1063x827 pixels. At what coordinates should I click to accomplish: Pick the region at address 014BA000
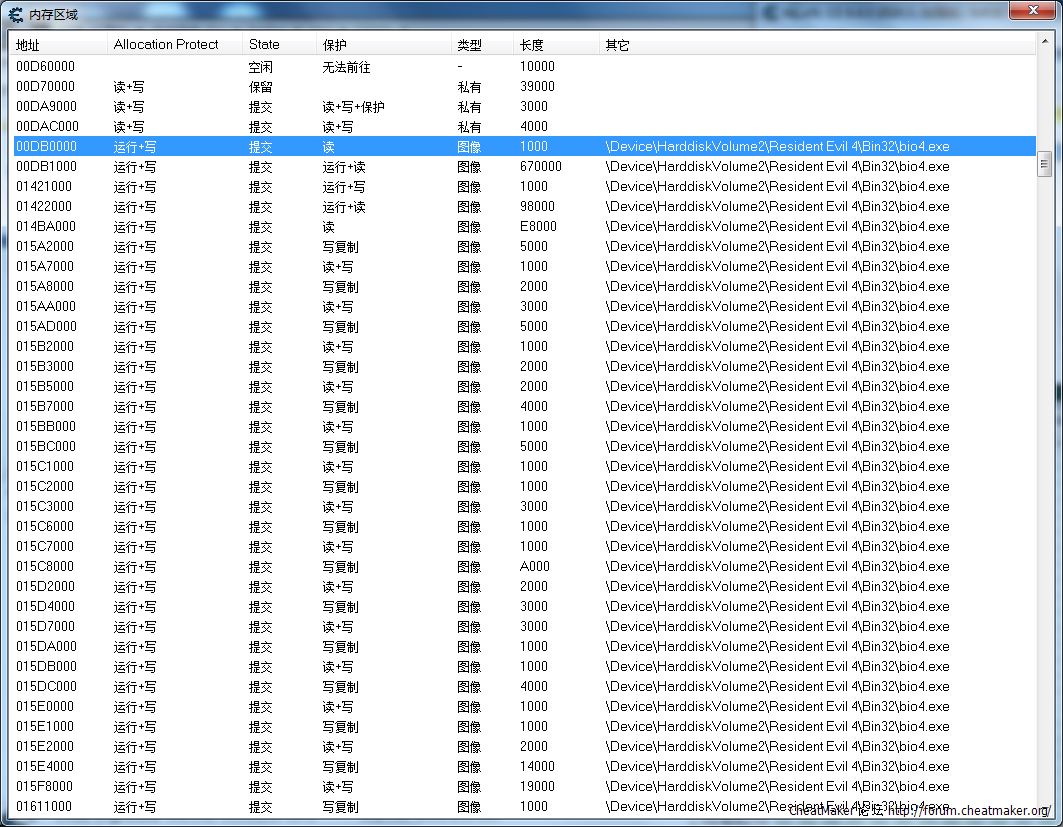point(46,227)
